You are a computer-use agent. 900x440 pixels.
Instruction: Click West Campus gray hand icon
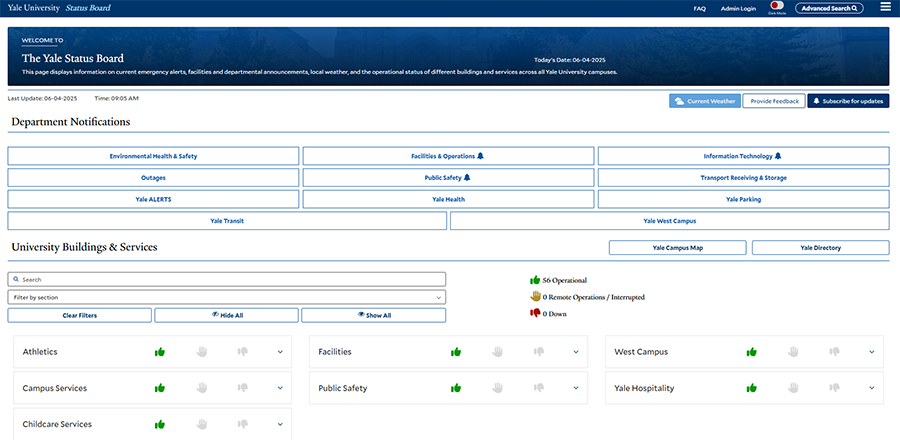793,352
